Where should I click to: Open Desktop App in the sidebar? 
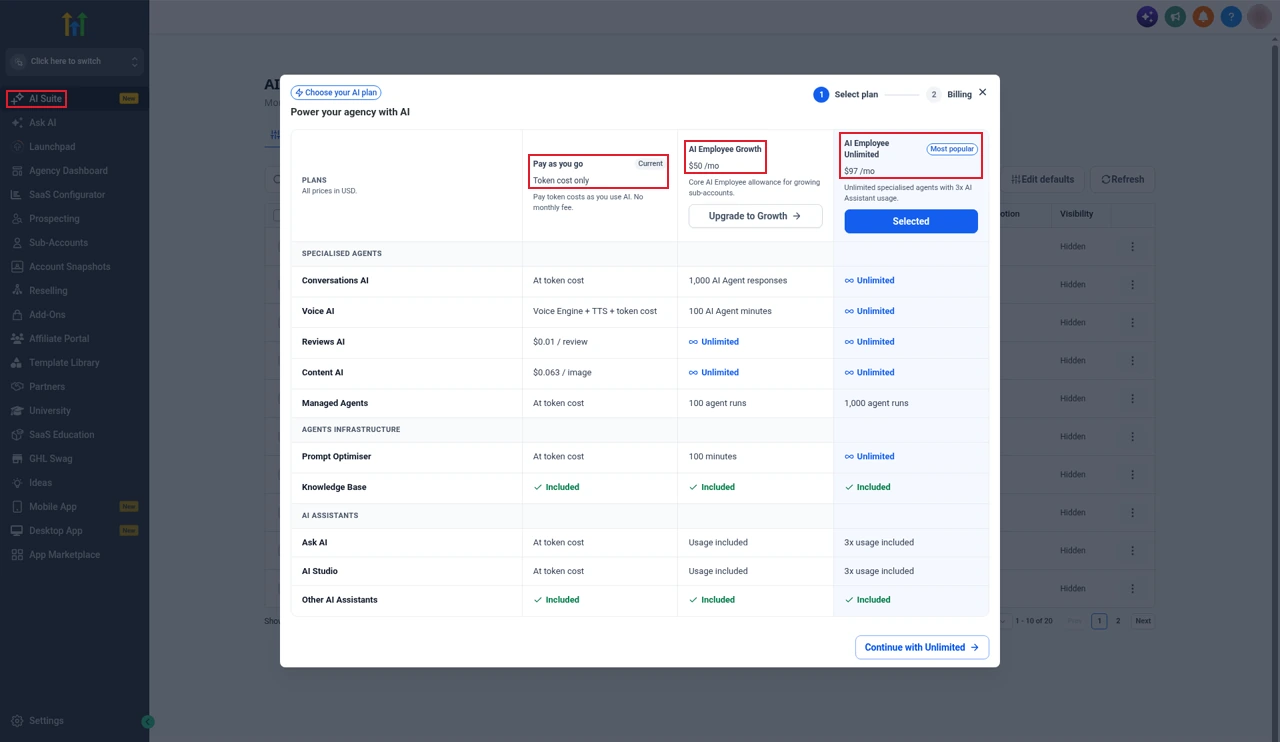[x=74, y=531]
